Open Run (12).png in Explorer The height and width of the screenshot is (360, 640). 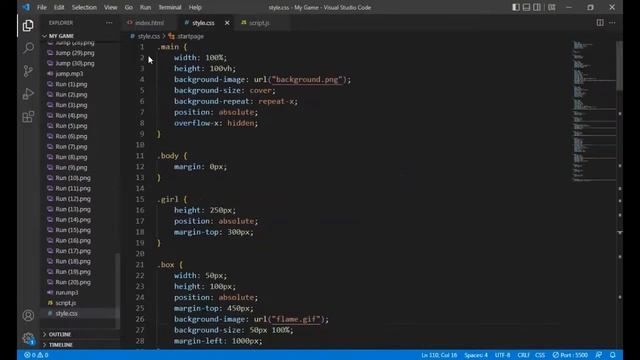click(x=73, y=199)
